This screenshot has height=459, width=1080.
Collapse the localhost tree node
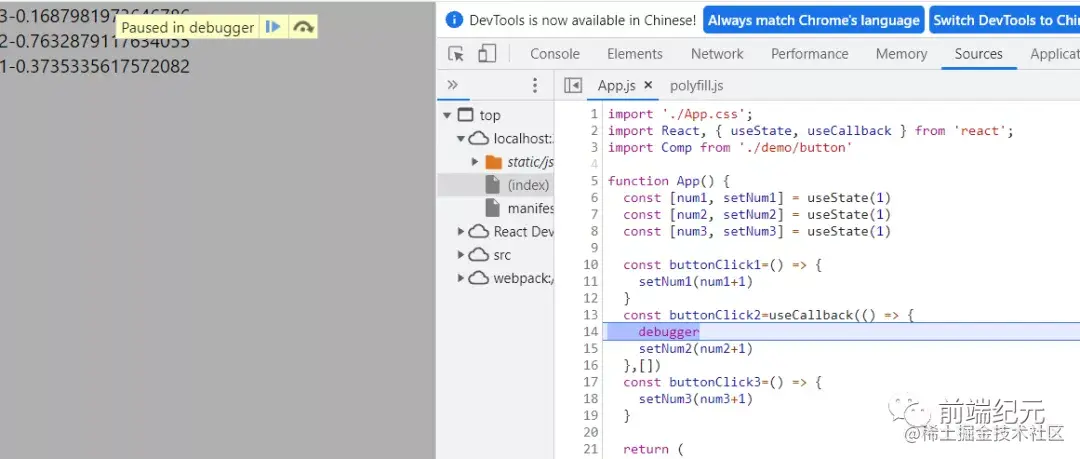[461, 139]
